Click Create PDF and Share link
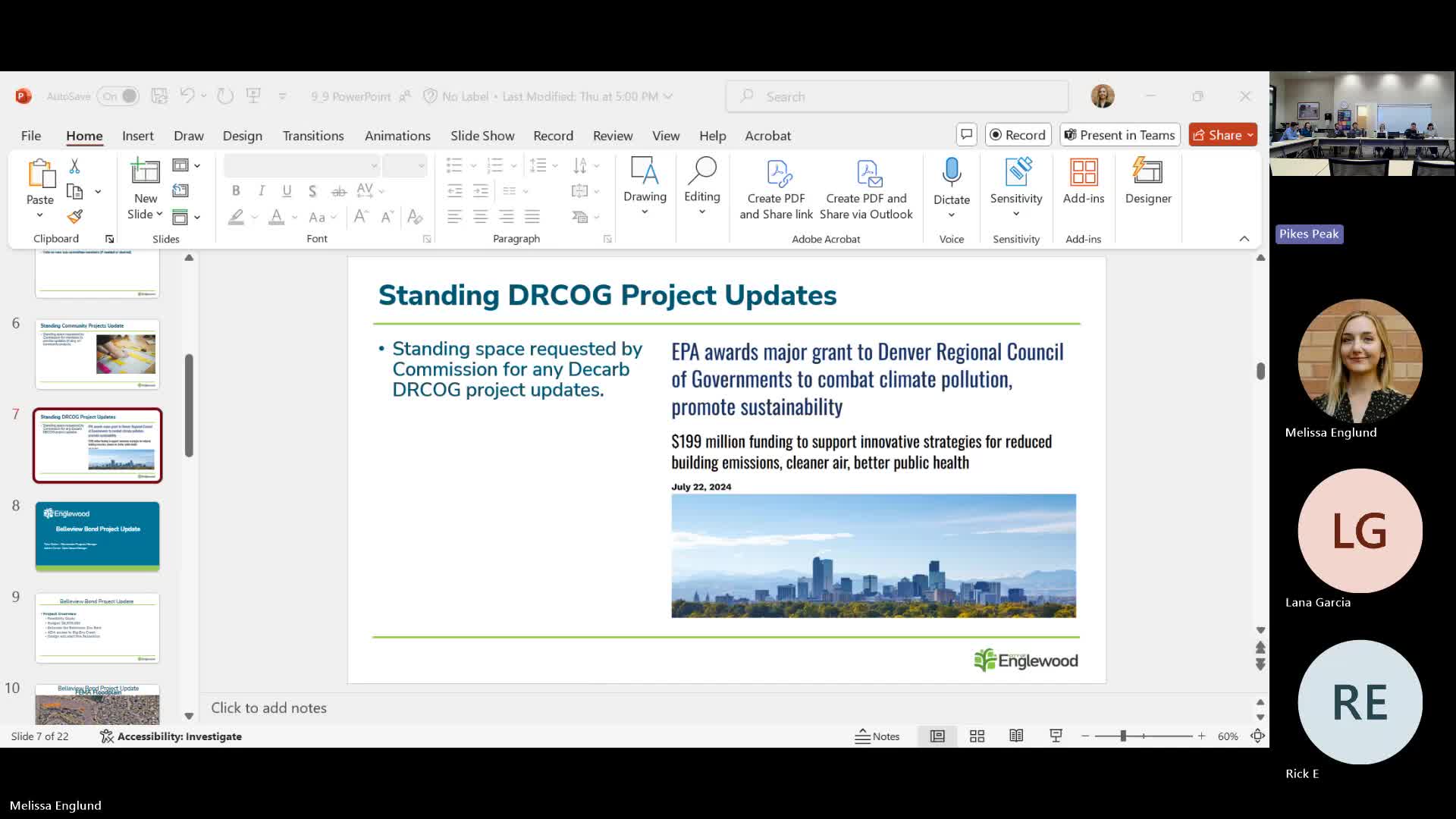Image resolution: width=1456 pixels, height=819 pixels. 776,190
